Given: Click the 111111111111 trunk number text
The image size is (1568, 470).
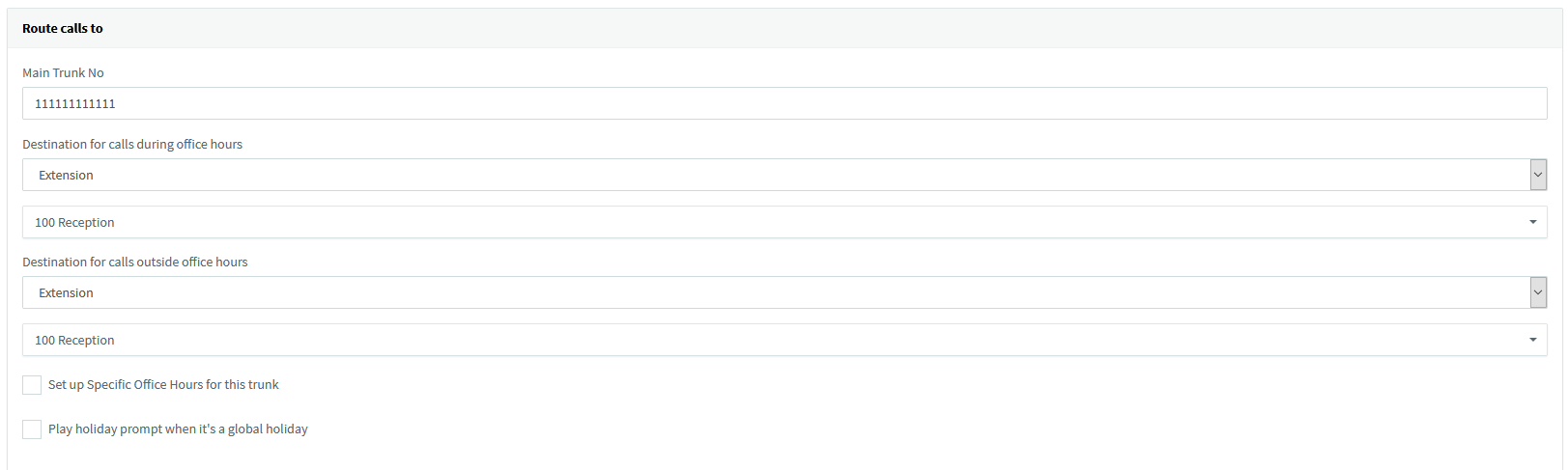Looking at the screenshot, I should point(75,103).
